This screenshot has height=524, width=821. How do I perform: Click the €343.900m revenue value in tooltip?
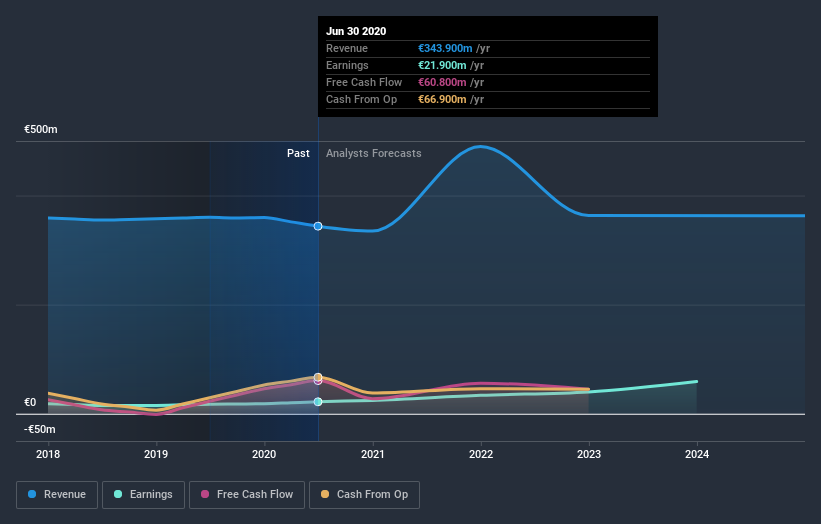[x=445, y=48]
